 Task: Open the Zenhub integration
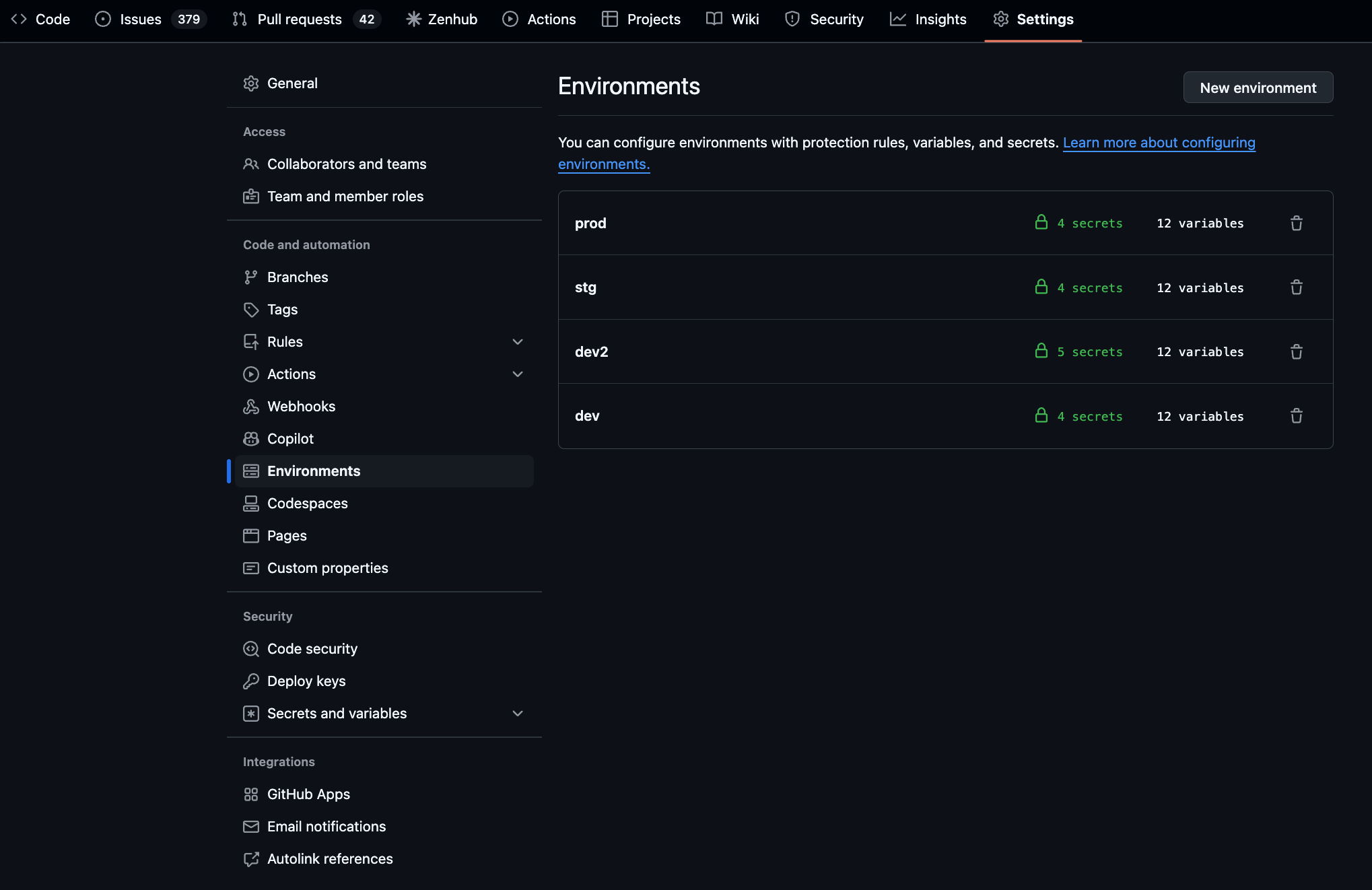(x=441, y=19)
